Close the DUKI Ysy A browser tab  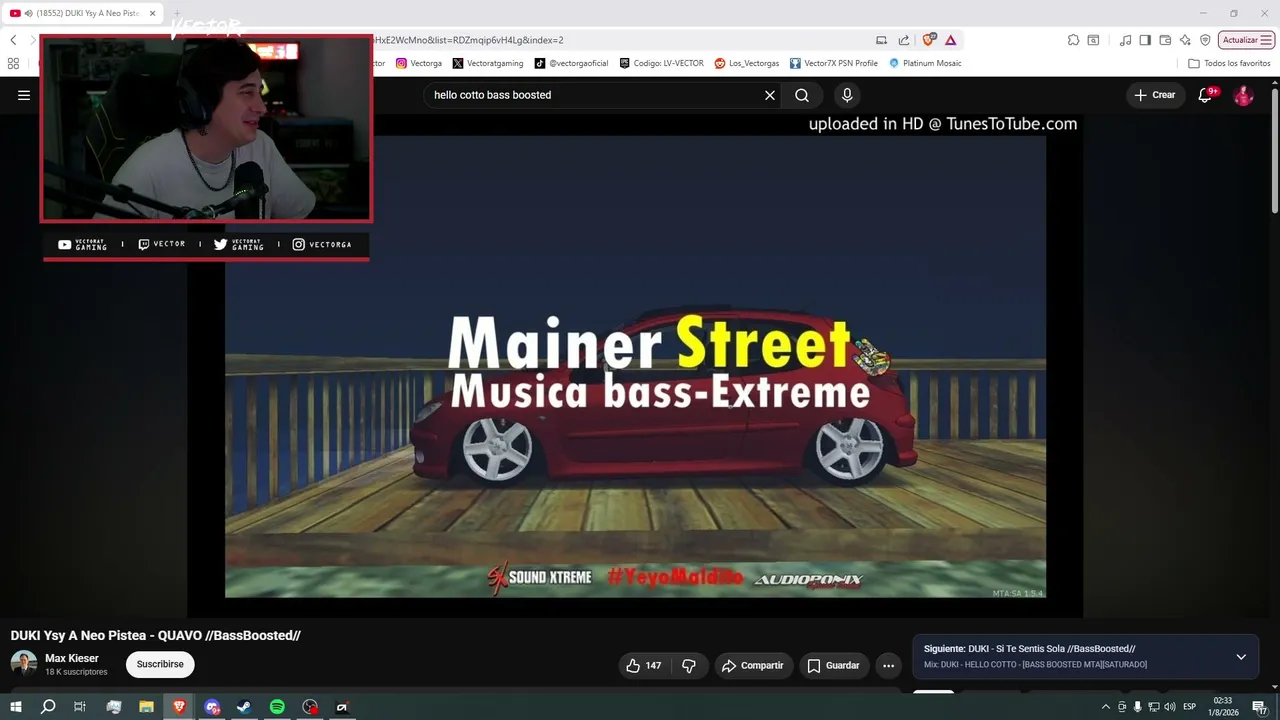click(153, 13)
